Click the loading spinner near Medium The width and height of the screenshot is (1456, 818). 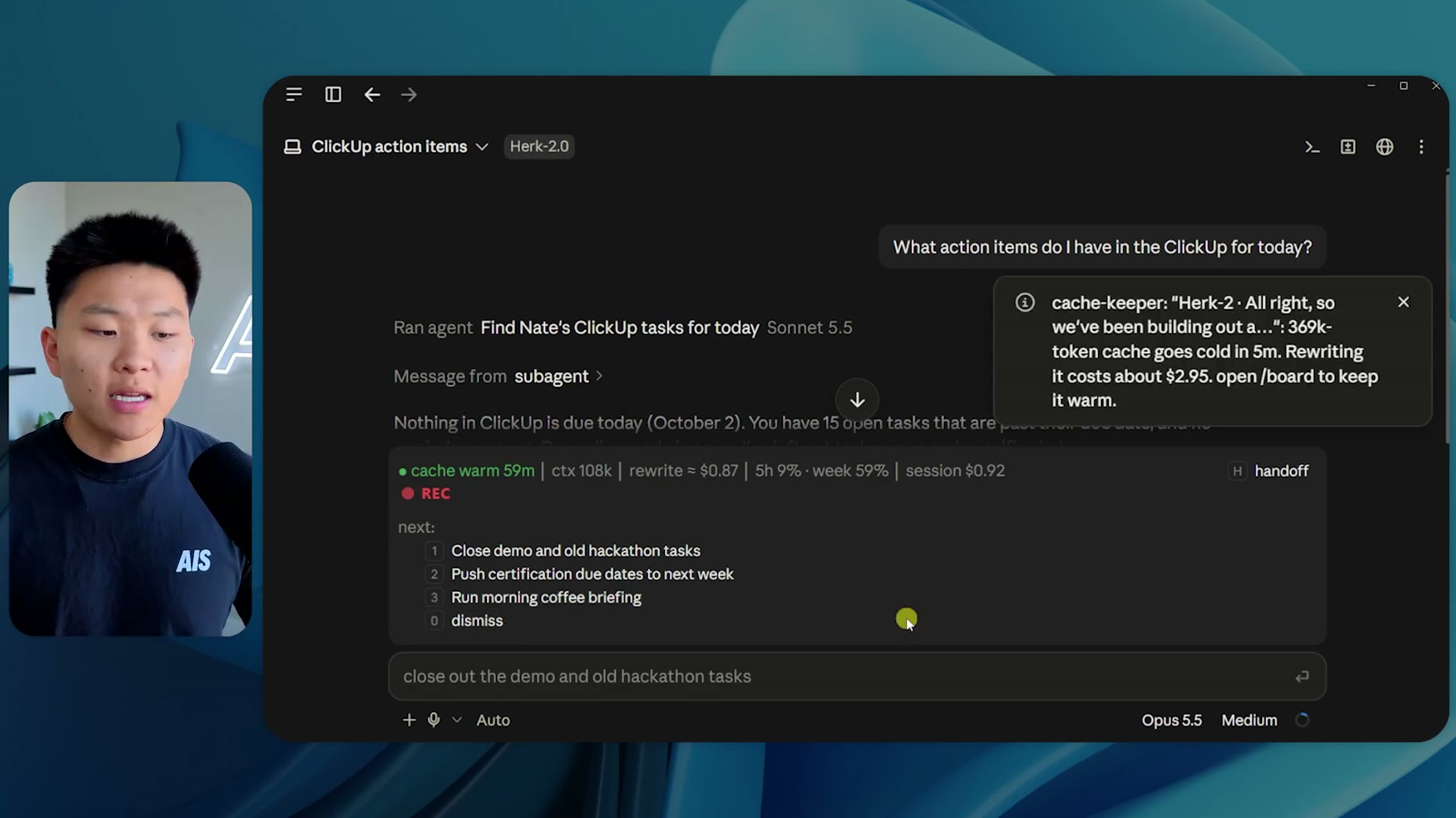point(1302,720)
